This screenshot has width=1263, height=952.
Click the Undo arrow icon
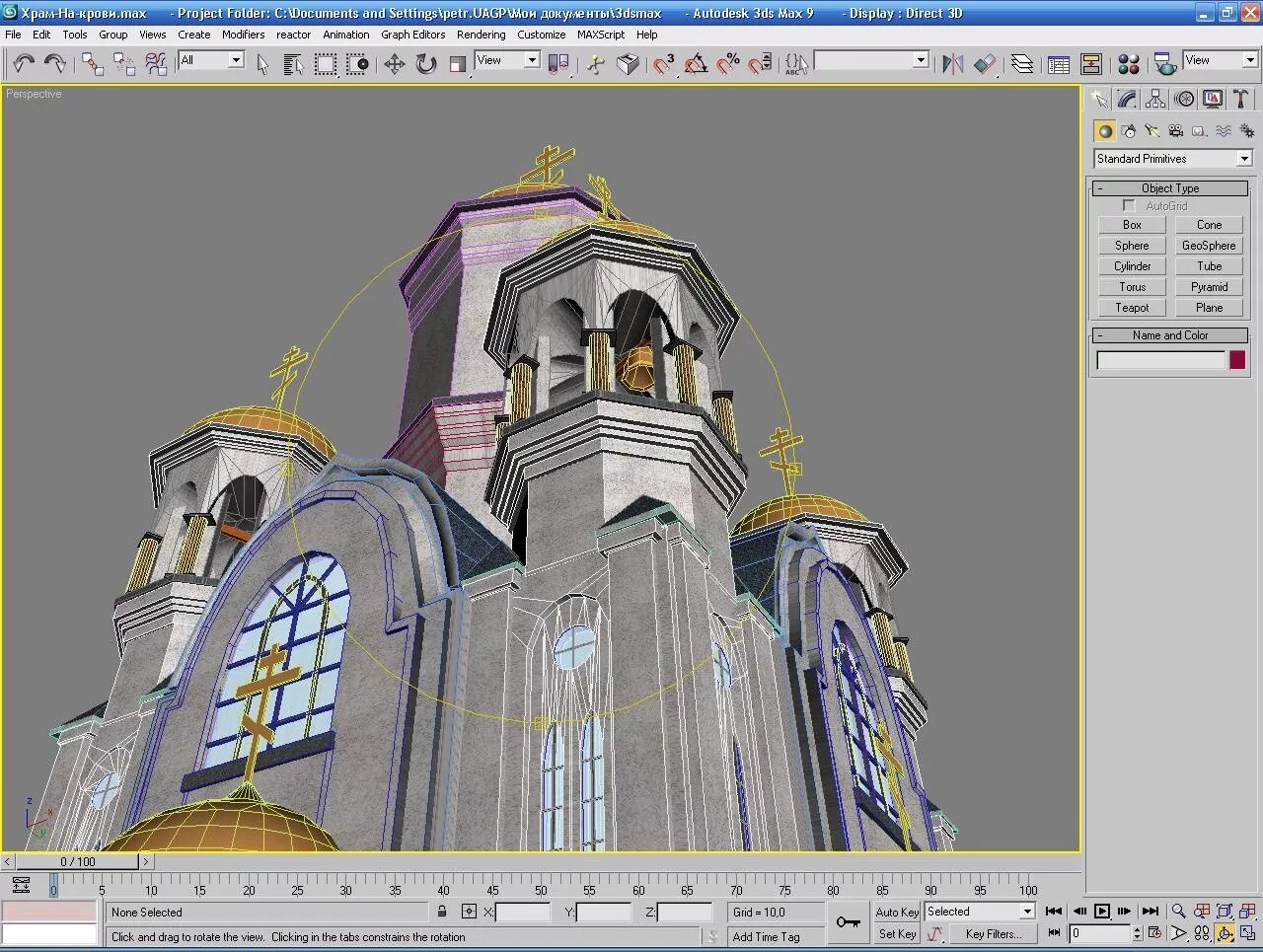tap(24, 64)
